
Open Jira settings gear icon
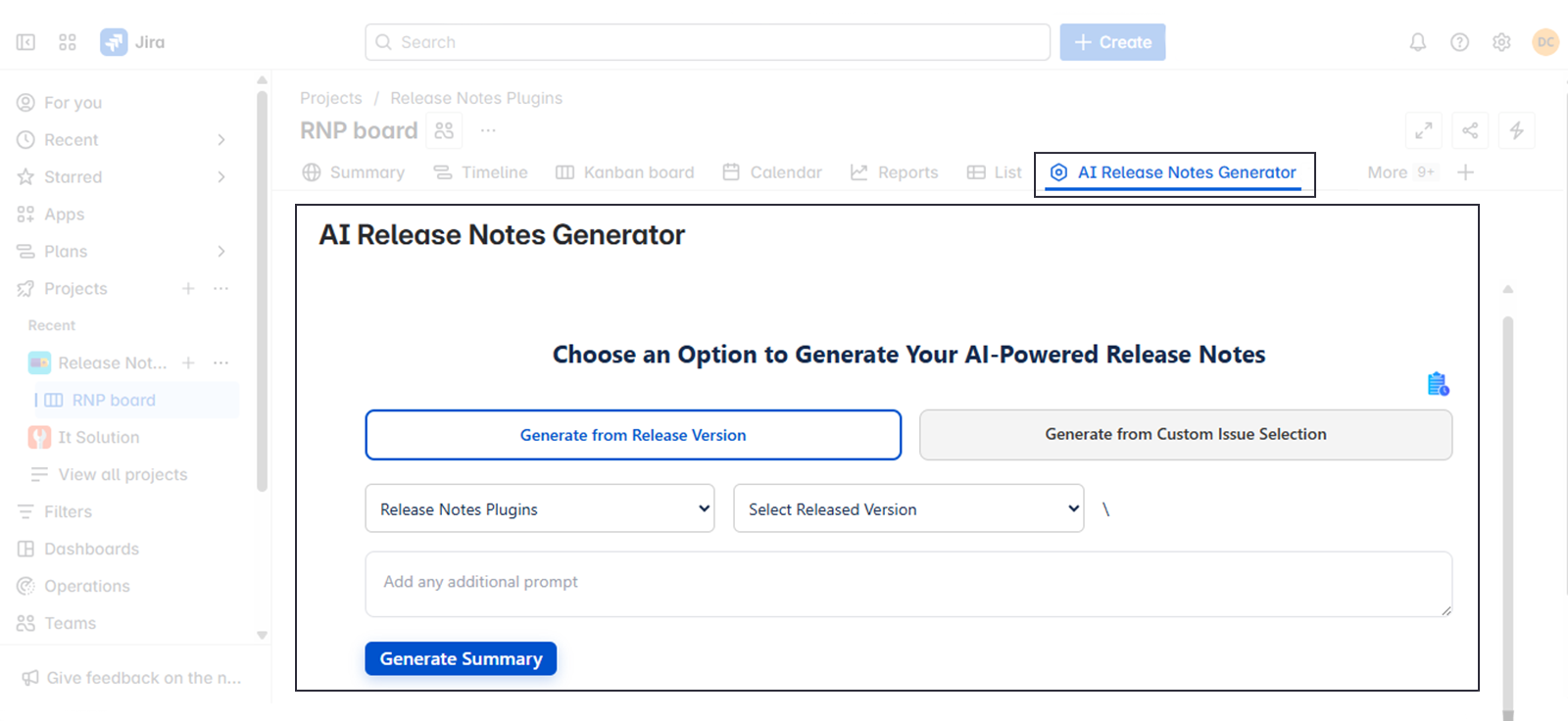coord(1501,42)
